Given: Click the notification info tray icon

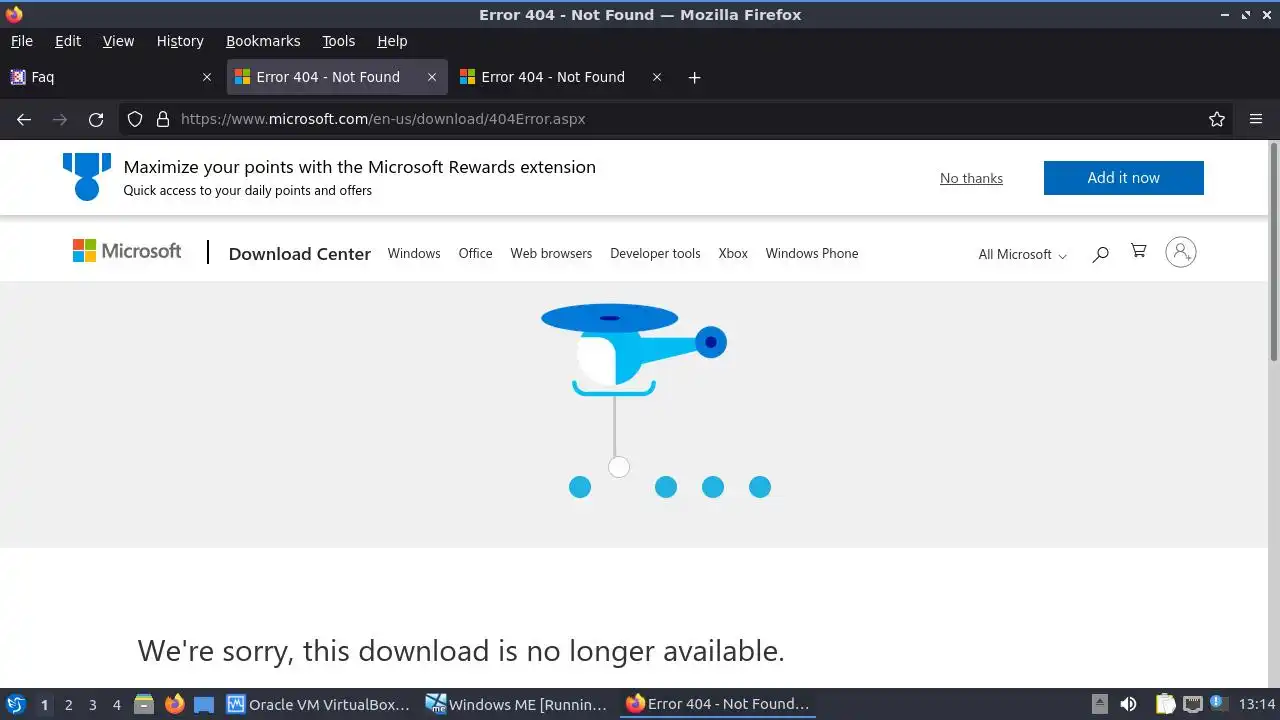Looking at the screenshot, I should pyautogui.click(x=1217, y=703).
